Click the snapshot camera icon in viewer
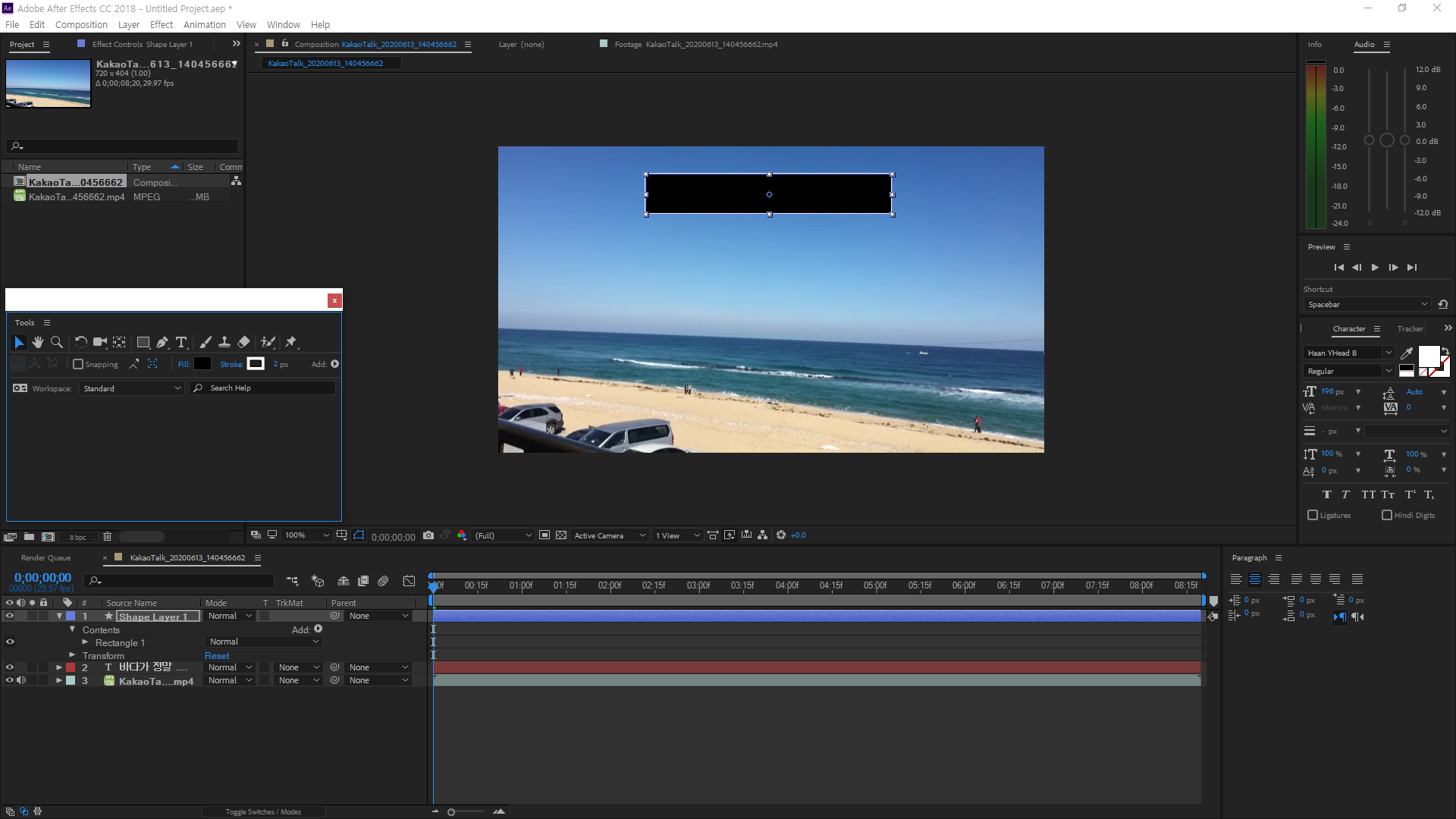This screenshot has height=819, width=1456. point(428,535)
